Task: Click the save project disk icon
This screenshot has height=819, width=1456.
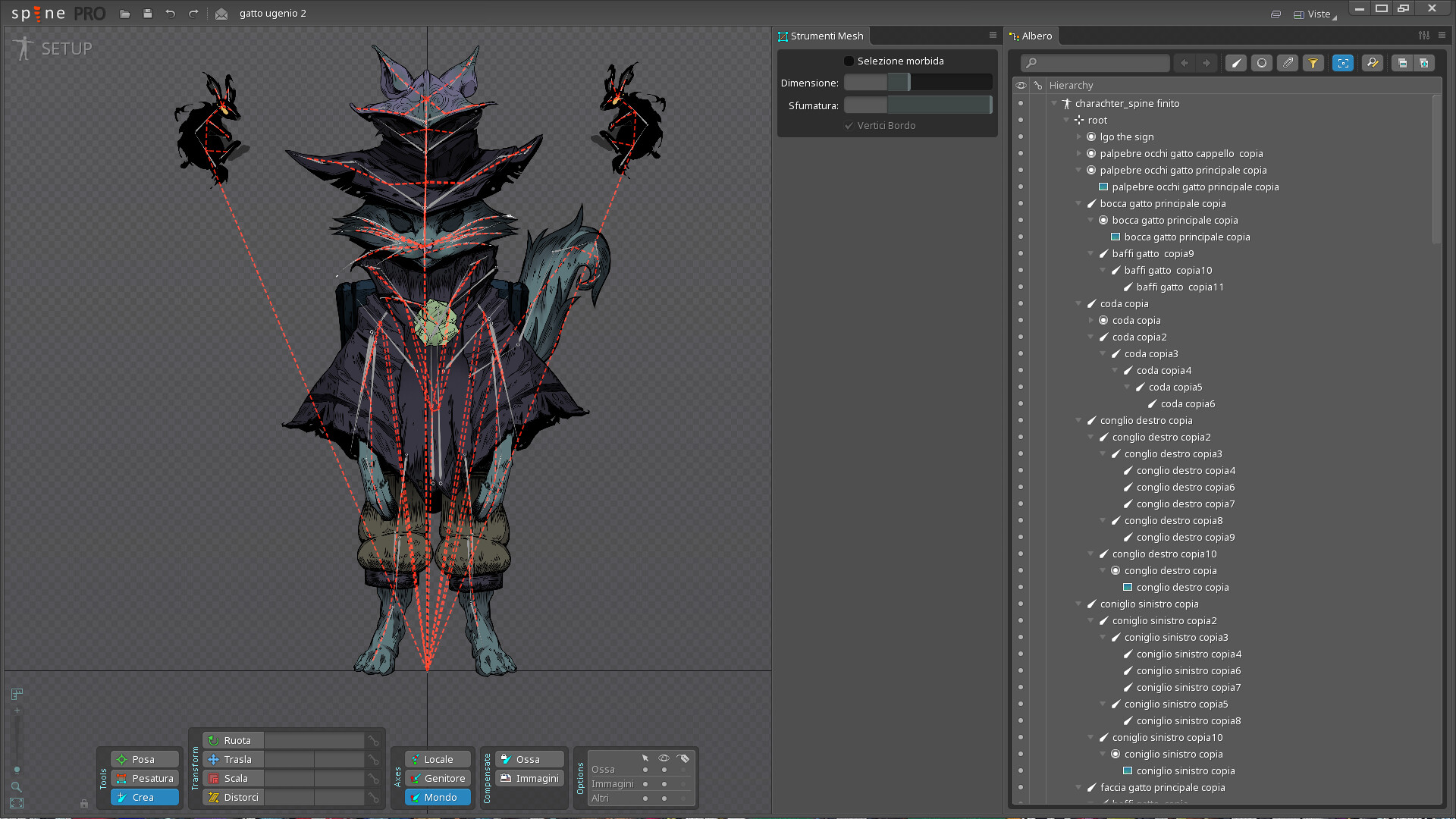Action: (148, 14)
